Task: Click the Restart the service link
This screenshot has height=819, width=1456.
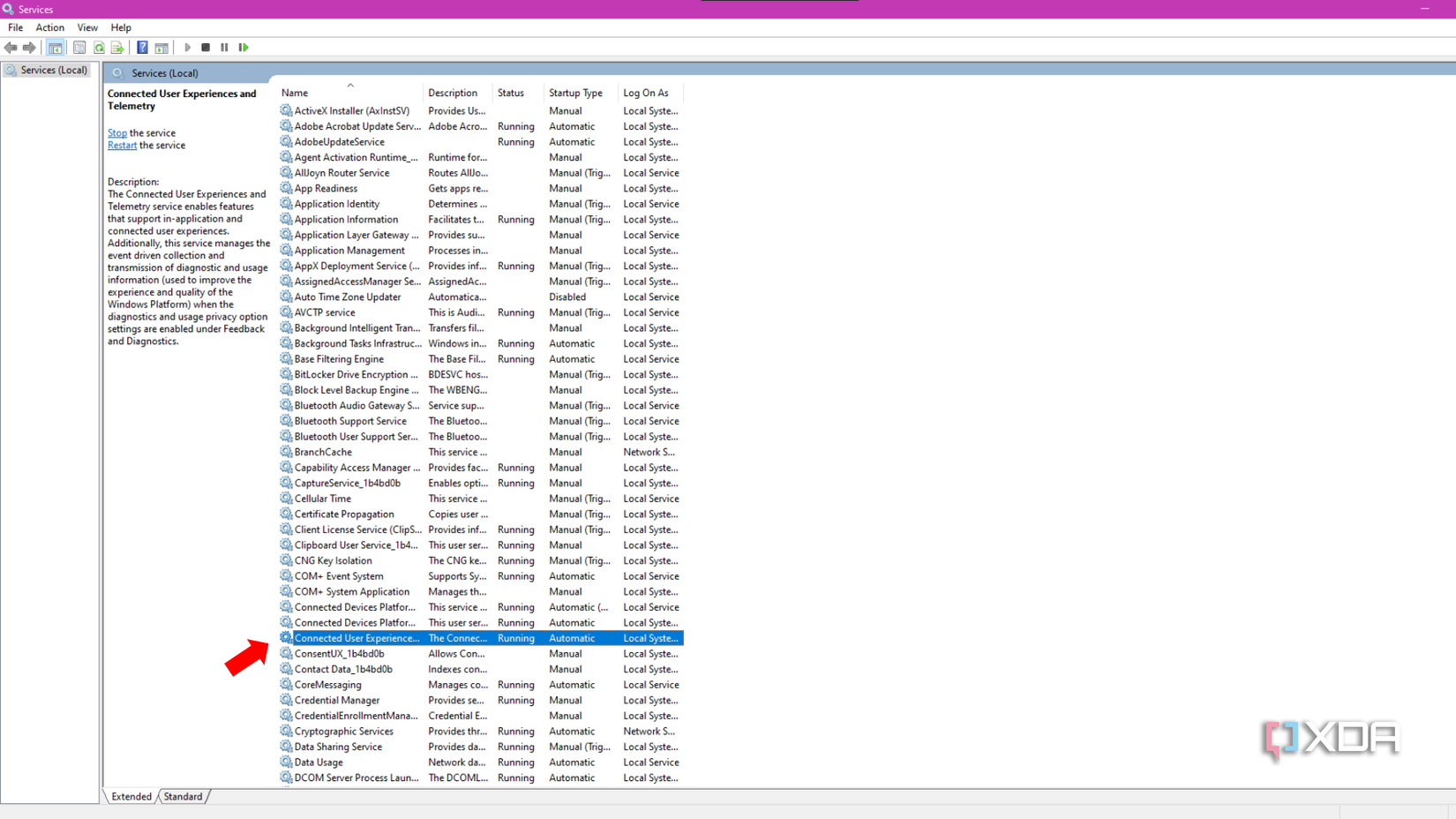Action: coord(122,146)
